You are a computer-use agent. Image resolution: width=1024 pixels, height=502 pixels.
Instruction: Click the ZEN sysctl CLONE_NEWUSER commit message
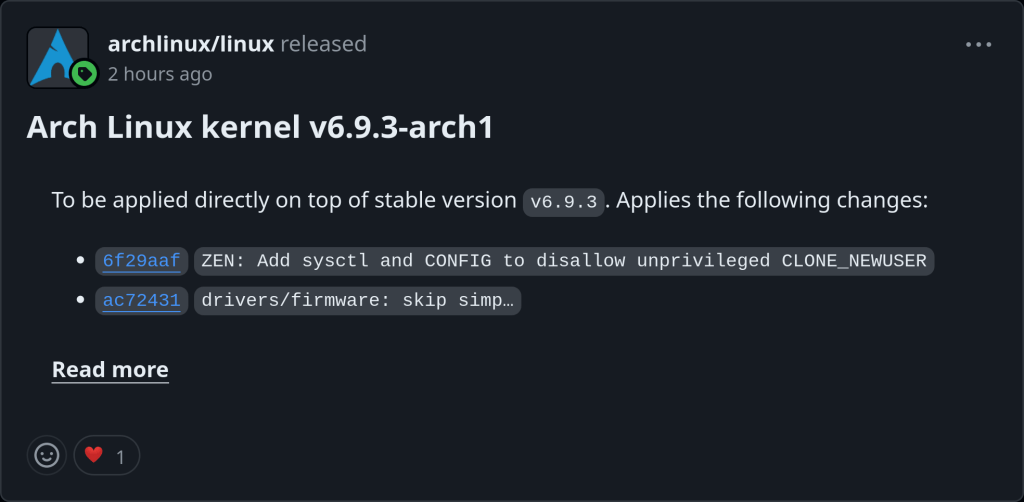[564, 261]
